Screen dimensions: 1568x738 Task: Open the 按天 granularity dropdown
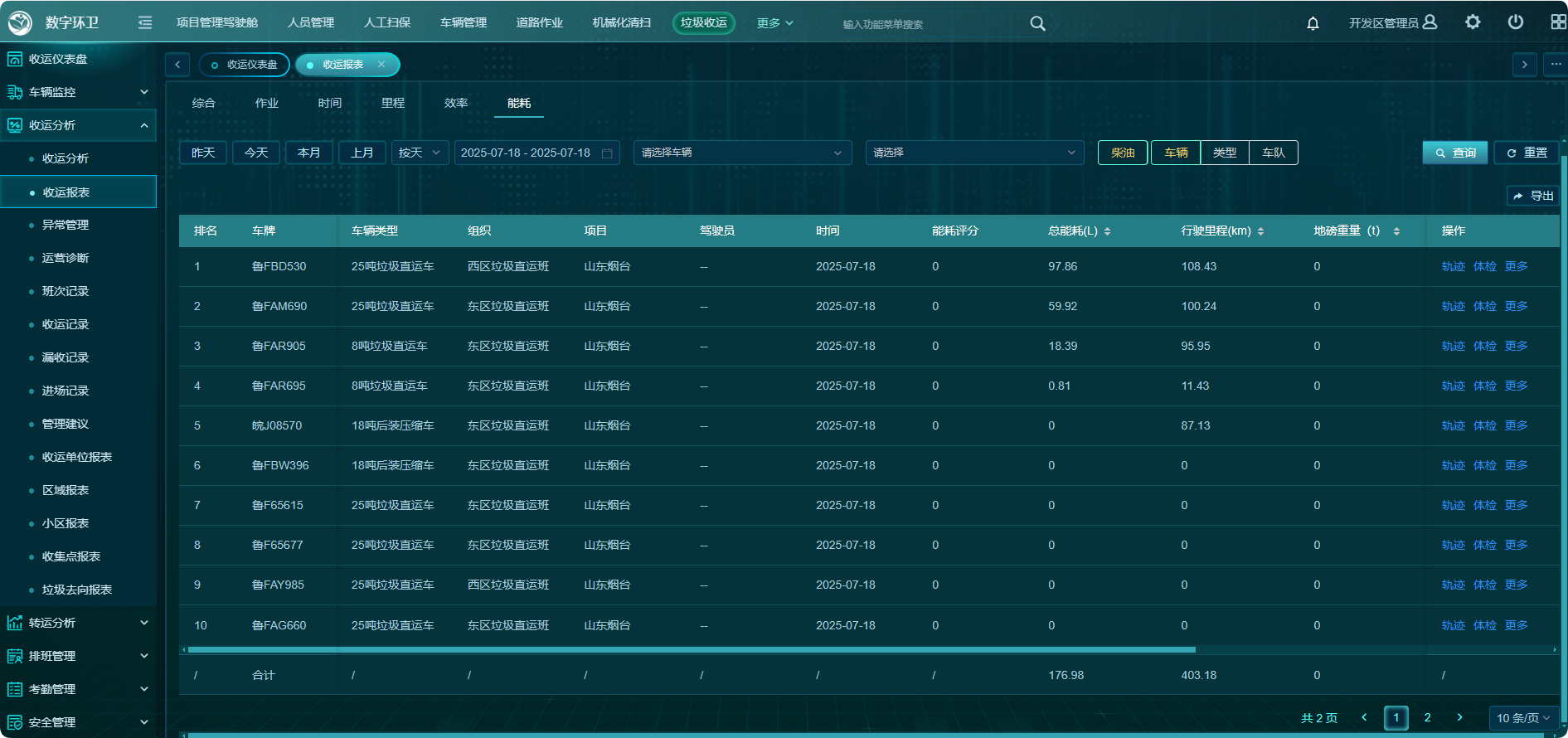420,153
